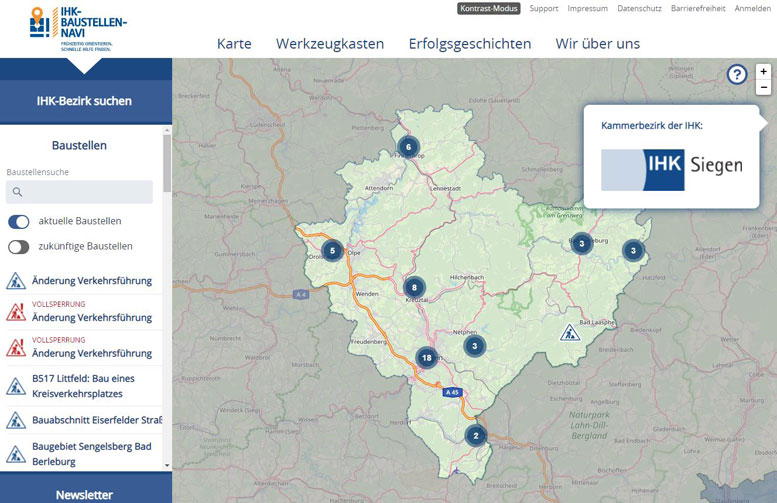The width and height of the screenshot is (777, 503).
Task: Expand the IHK-Bezirk suchen panel
Action: coord(84,100)
